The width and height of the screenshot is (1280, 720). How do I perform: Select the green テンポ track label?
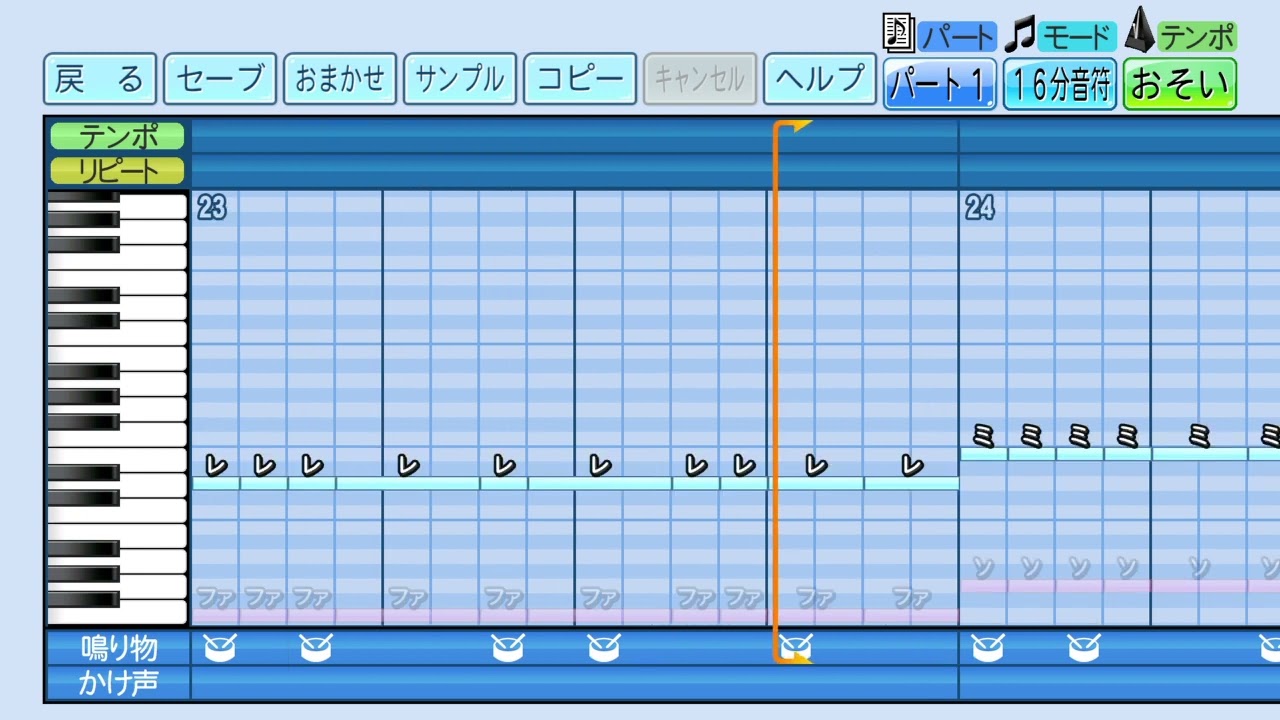(118, 136)
